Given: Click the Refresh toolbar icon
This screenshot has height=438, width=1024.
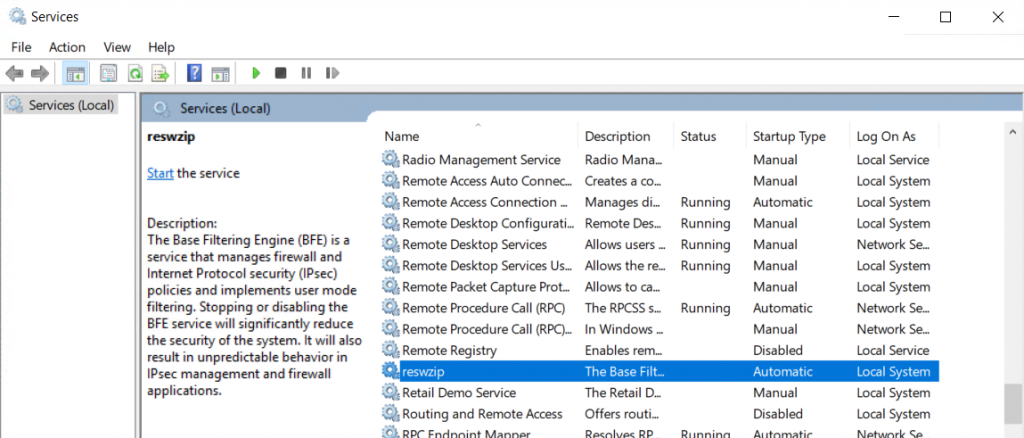Looking at the screenshot, I should click(135, 73).
